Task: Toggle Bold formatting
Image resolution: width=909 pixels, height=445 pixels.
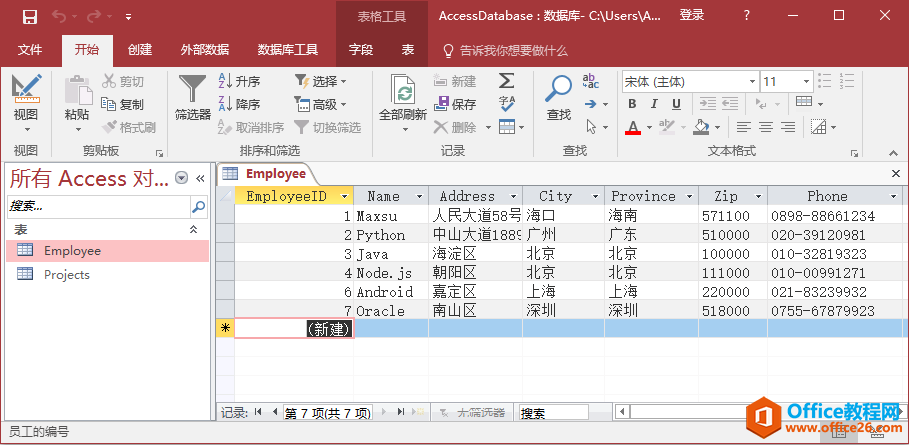Action: (x=632, y=104)
